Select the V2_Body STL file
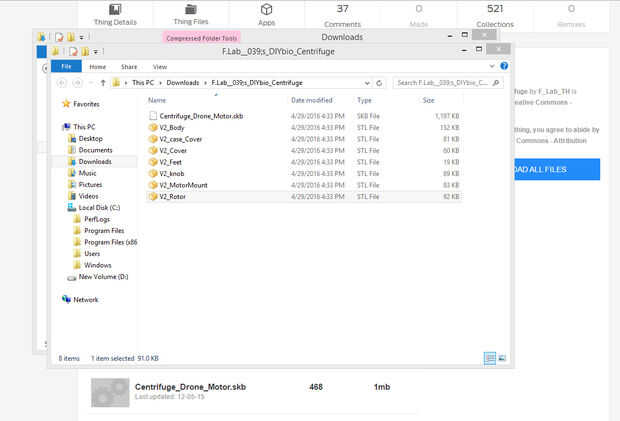Screen dimensions: 620x421 [304, 127]
